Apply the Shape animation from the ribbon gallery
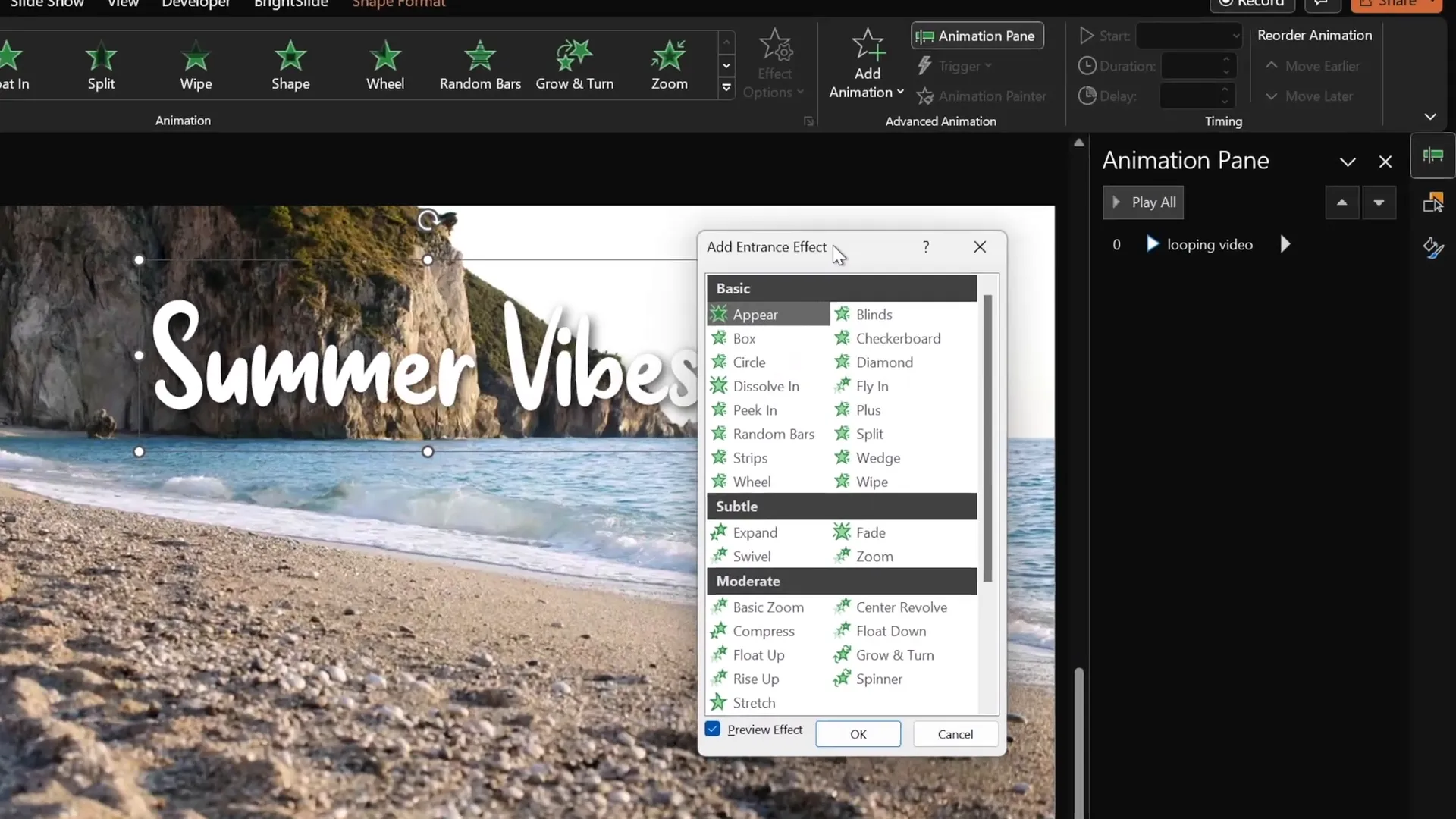 pos(290,65)
